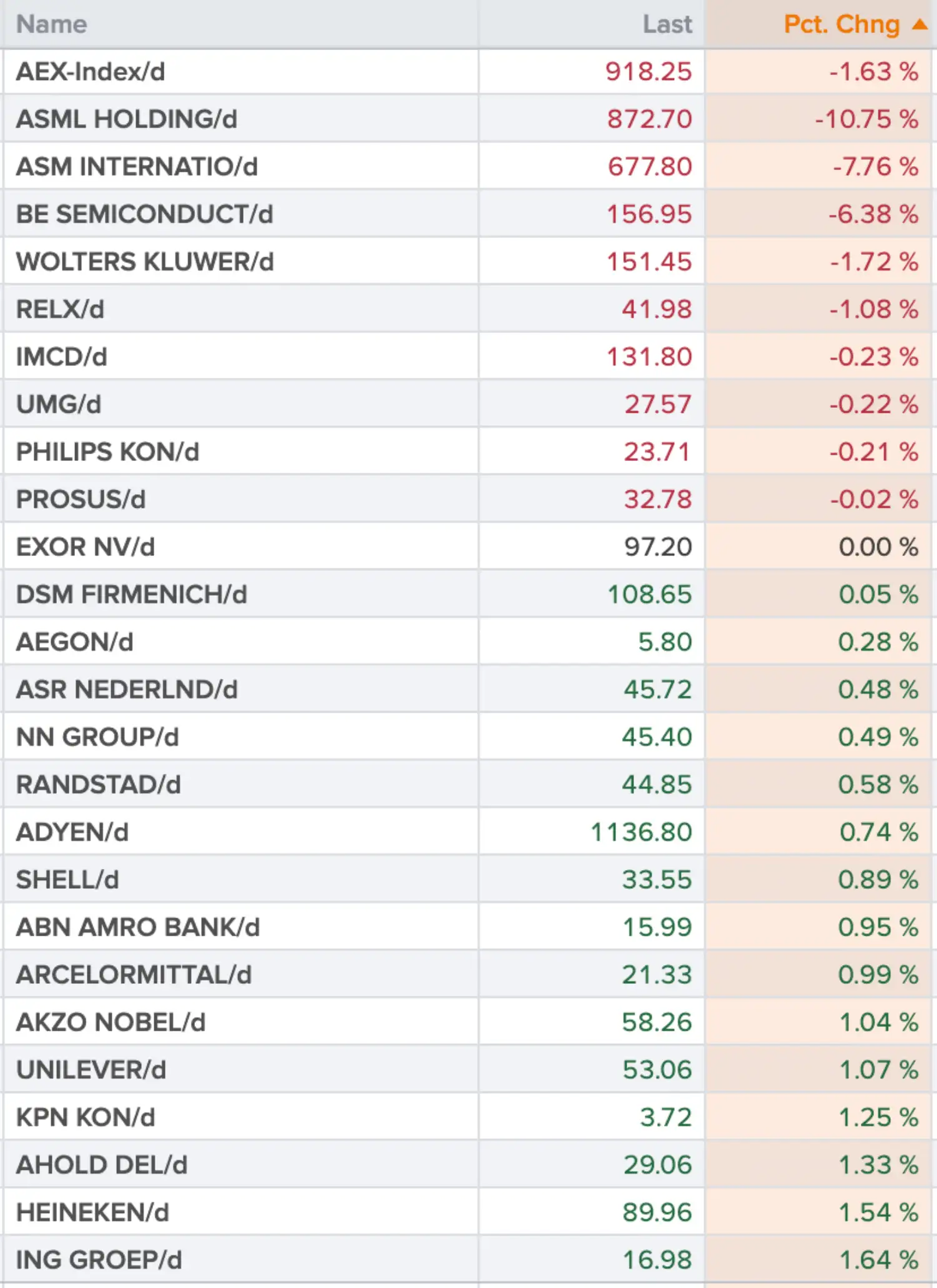Click the EXOR NV/d row
937x1288 pixels.
(x=468, y=547)
